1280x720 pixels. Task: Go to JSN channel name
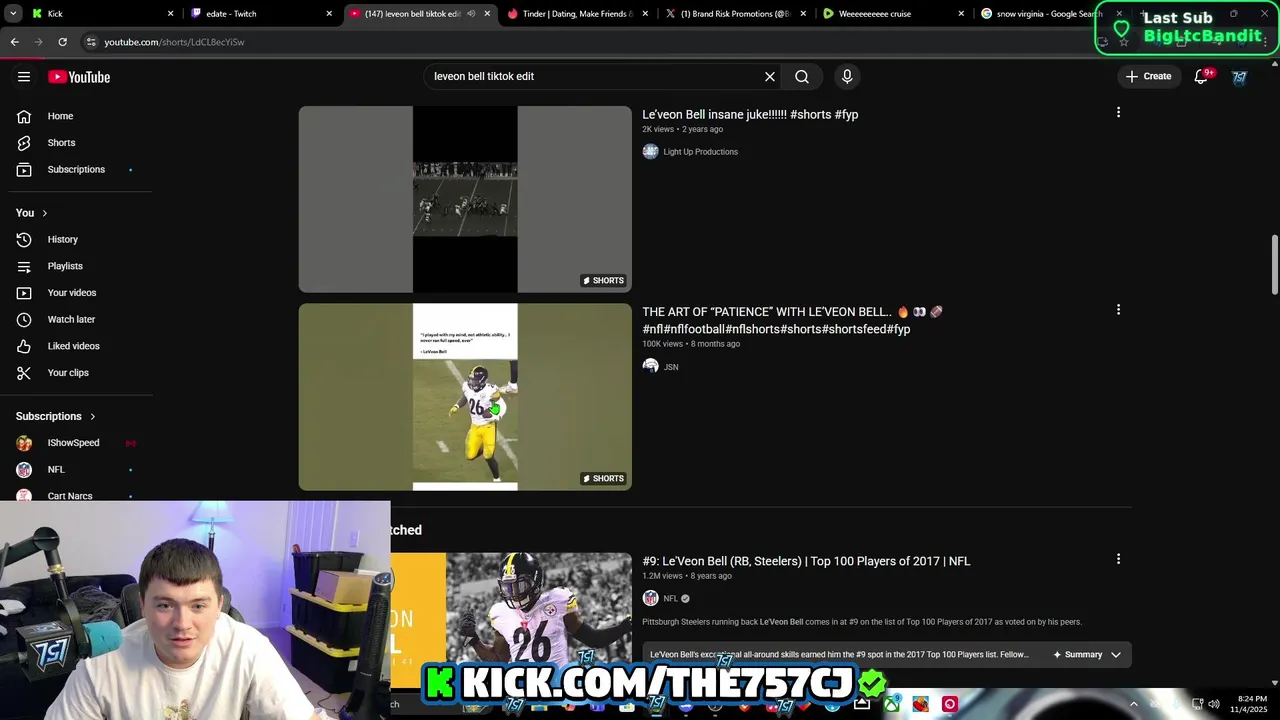point(671,367)
